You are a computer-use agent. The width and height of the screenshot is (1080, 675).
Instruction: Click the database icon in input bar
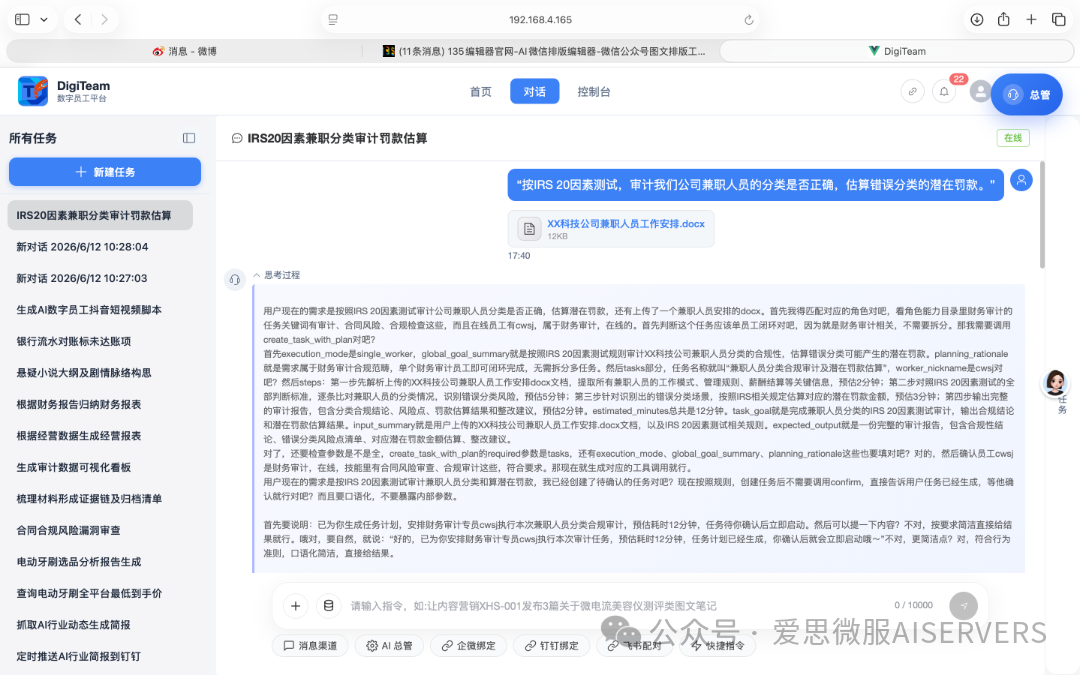coord(329,605)
